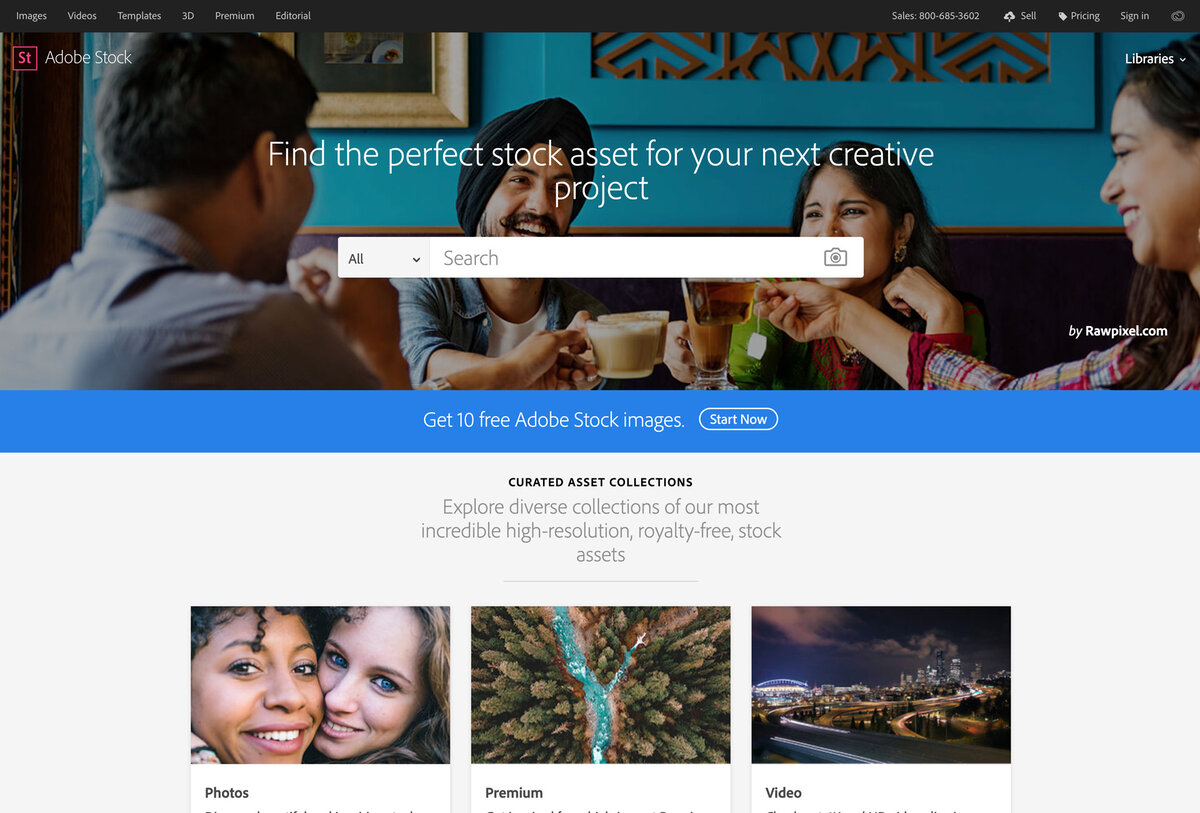Screen dimensions: 1200x813
Task: Click the Creative Cloud icon at top right
Action: pos(1177,16)
